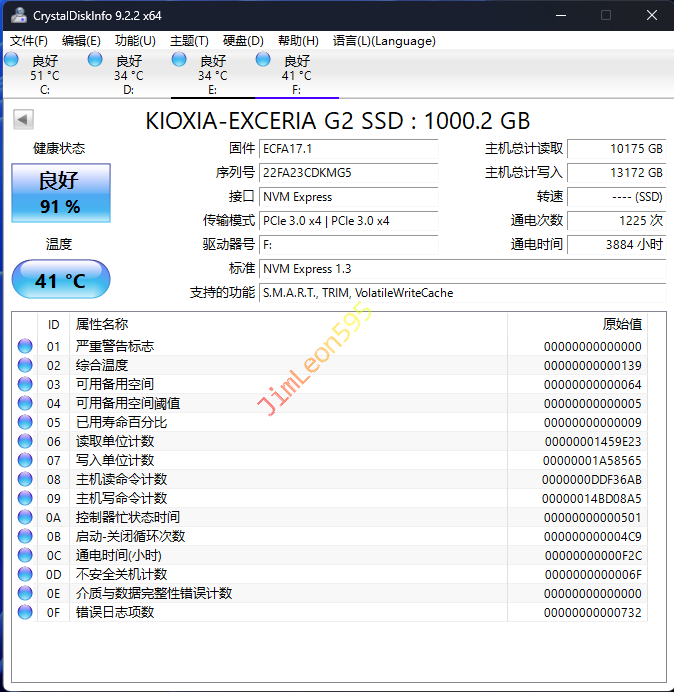Click status orb for attribute 01 严重警告标志
This screenshot has width=674, height=692.
point(25,346)
